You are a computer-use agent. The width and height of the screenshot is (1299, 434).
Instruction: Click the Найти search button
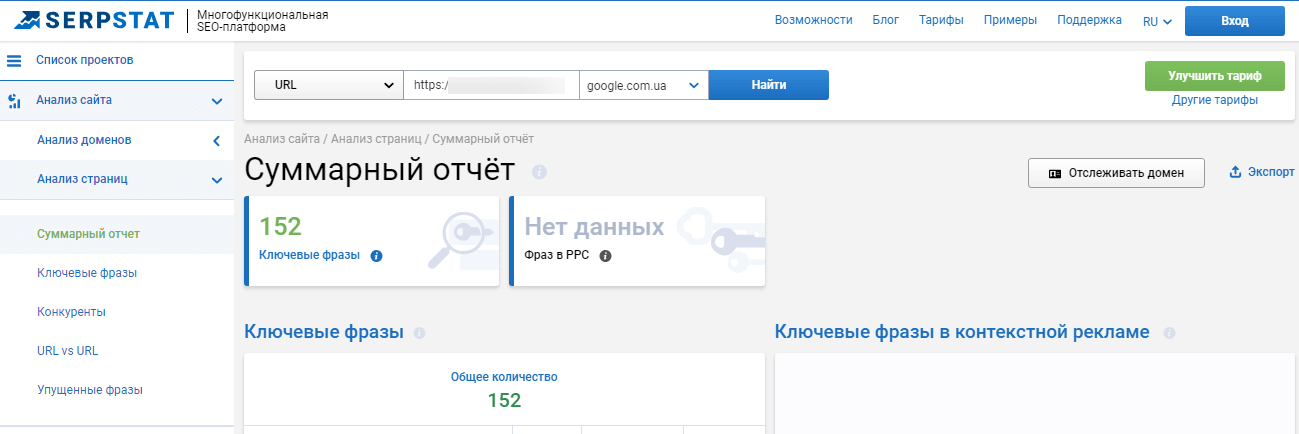point(769,85)
